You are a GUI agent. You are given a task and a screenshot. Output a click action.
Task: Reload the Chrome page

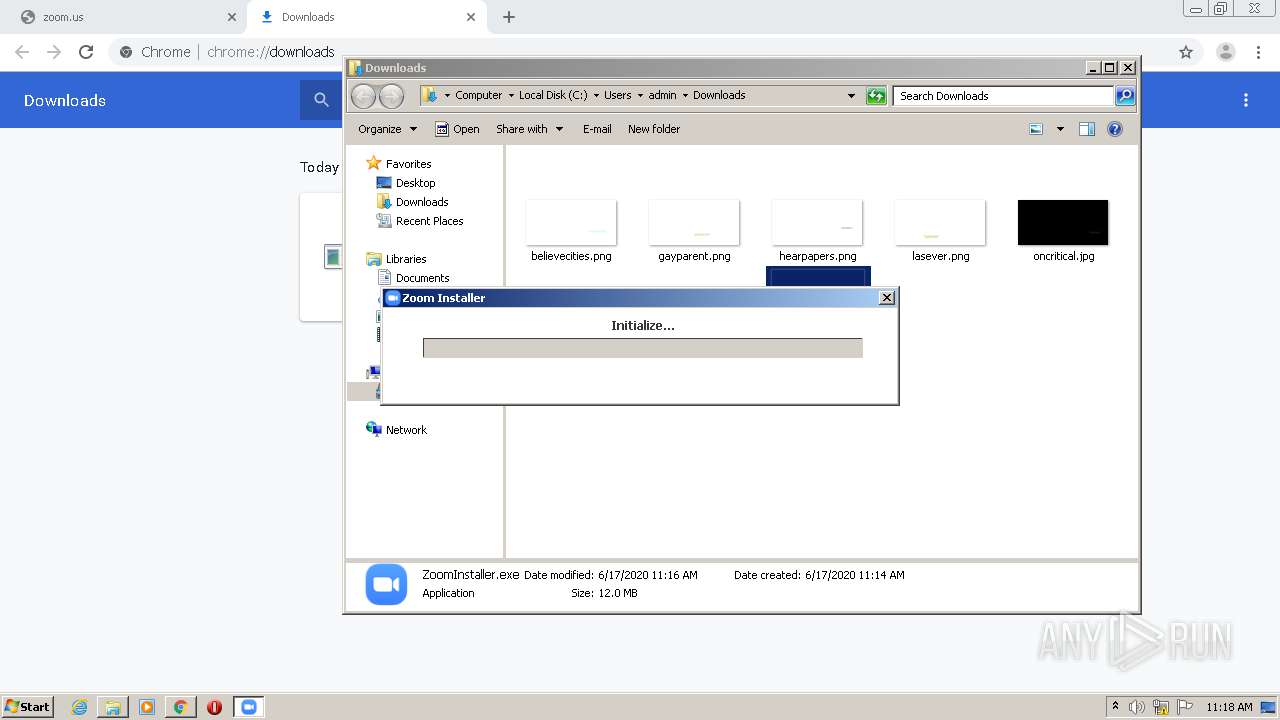click(86, 52)
